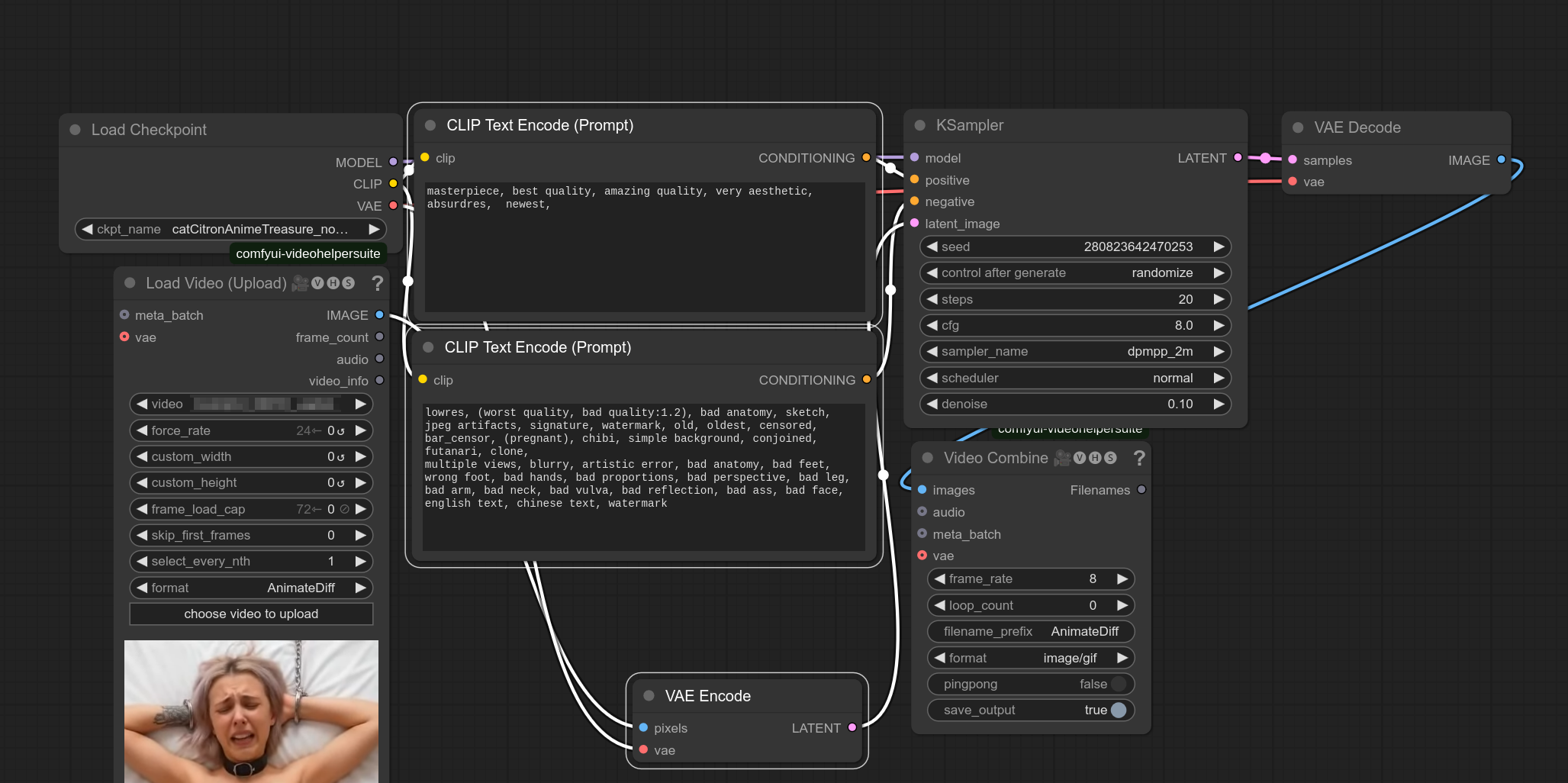Click the seed value 280823642470253
This screenshot has height=783, width=1568.
1138,246
